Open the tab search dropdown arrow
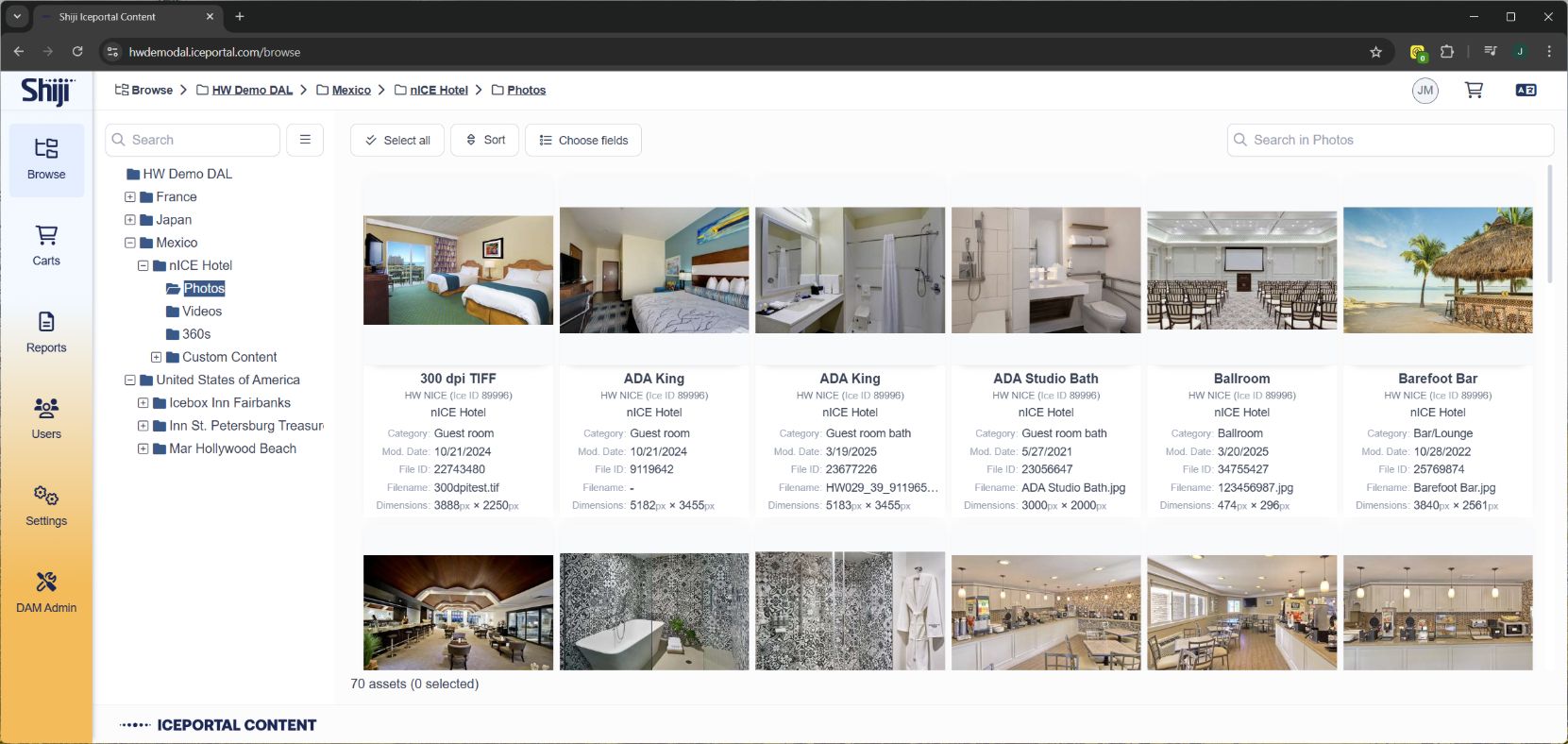This screenshot has width=1568, height=744. coord(17,16)
